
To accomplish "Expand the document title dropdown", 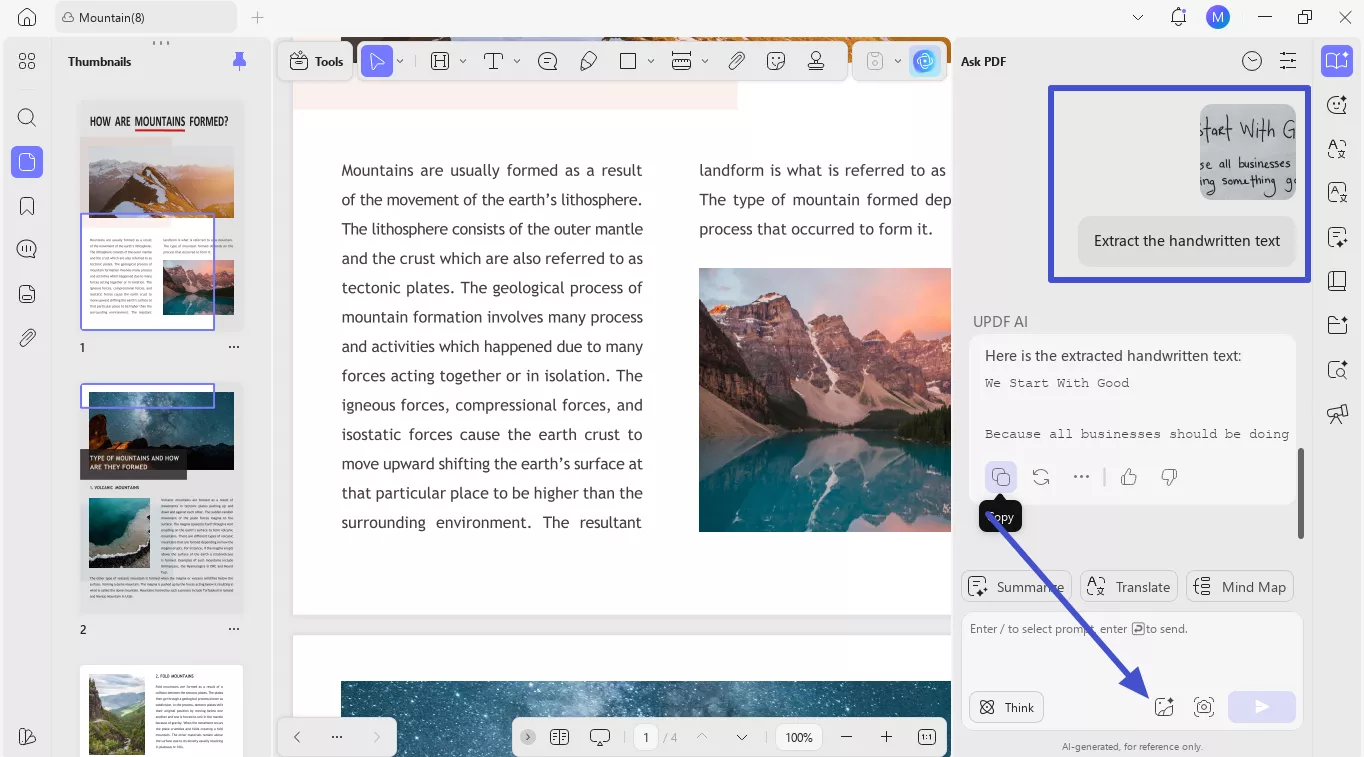I will pyautogui.click(x=1138, y=17).
